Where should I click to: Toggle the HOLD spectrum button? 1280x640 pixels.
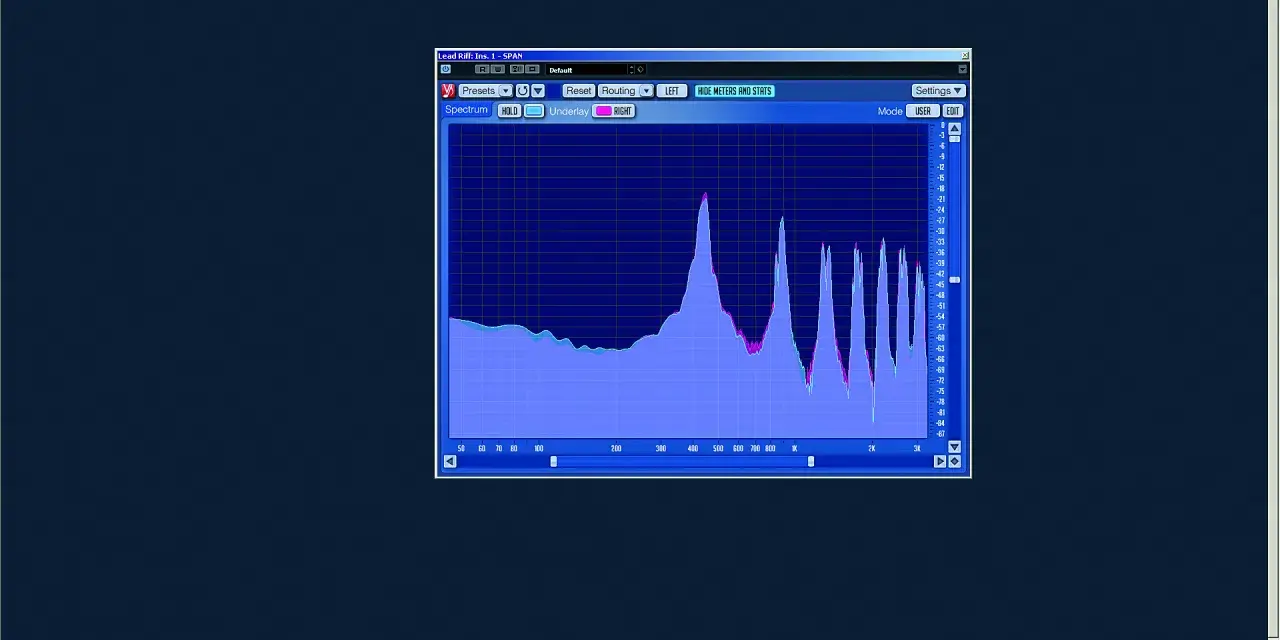tap(509, 111)
